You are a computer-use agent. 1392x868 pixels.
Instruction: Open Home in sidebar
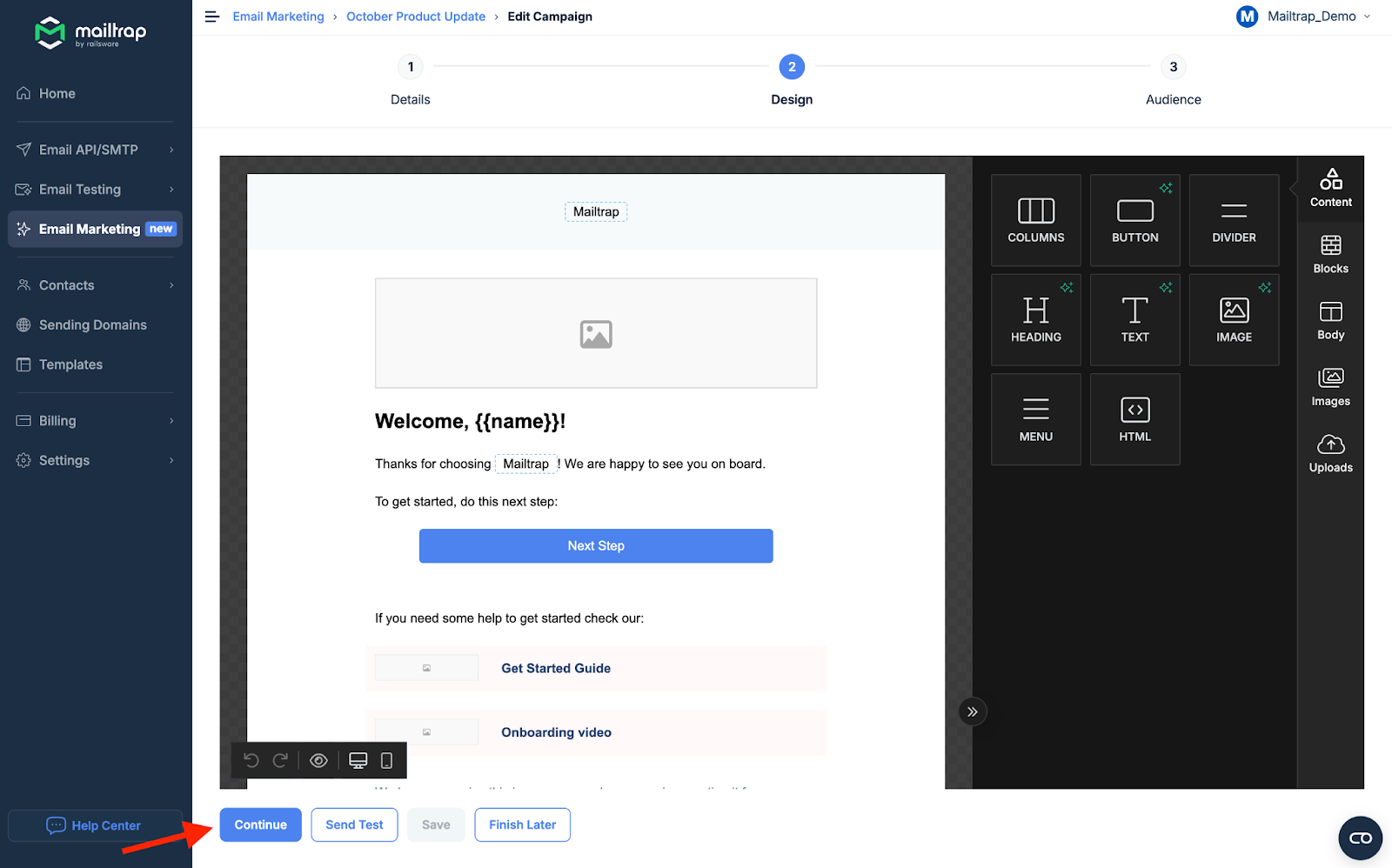click(57, 94)
